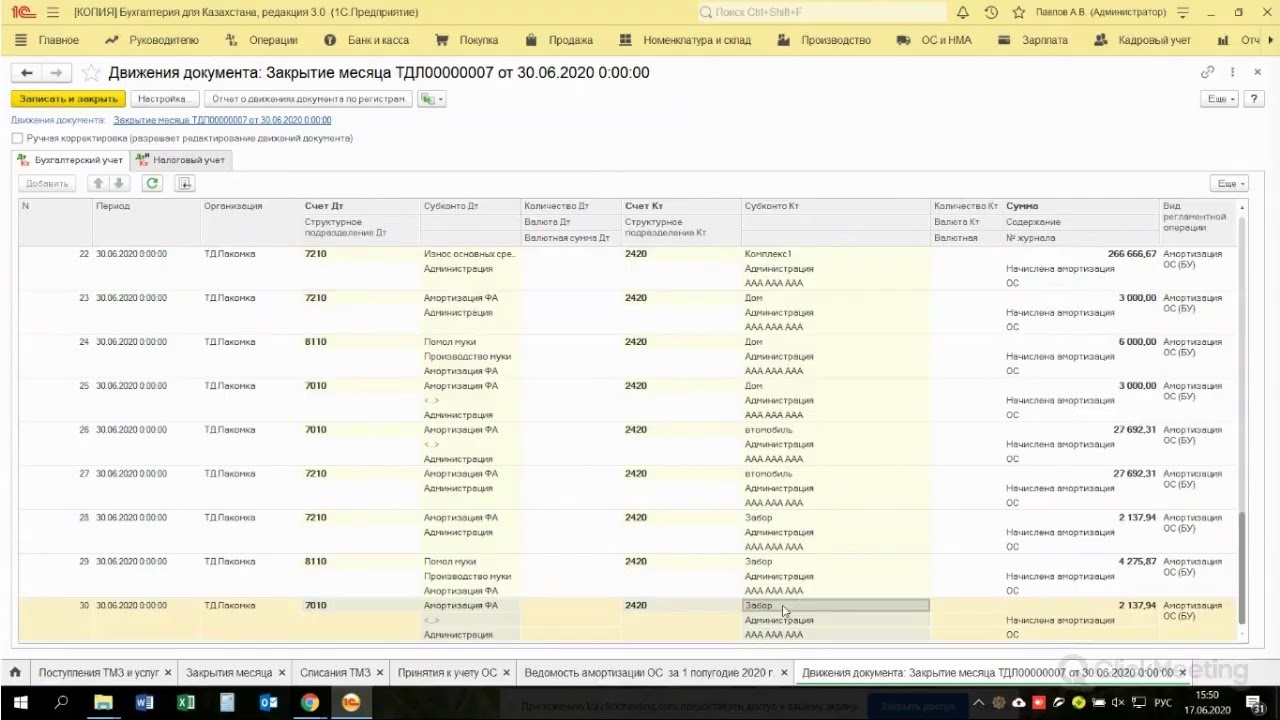Close the Списания ТМЗ tab
The image size is (1280, 720).
381,673
